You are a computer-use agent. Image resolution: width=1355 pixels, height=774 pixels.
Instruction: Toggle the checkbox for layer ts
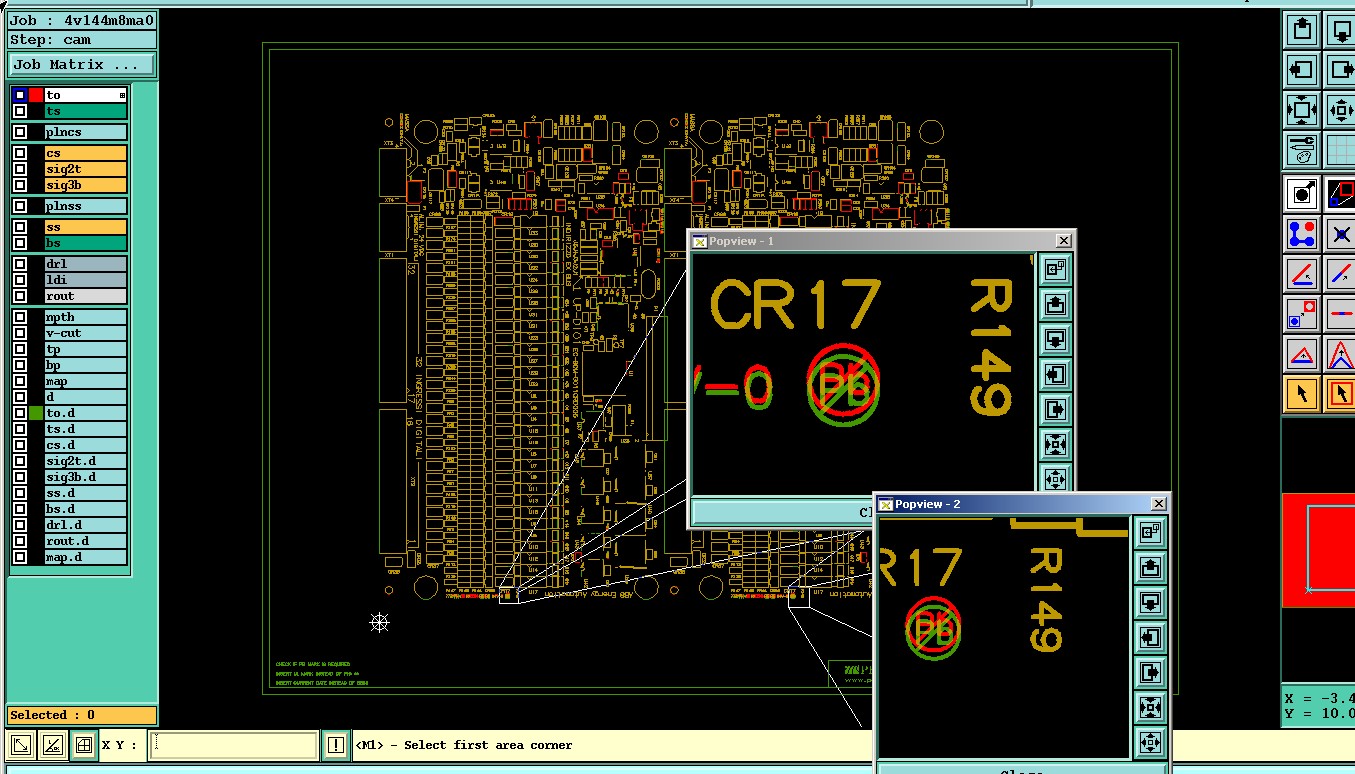[x=20, y=111]
